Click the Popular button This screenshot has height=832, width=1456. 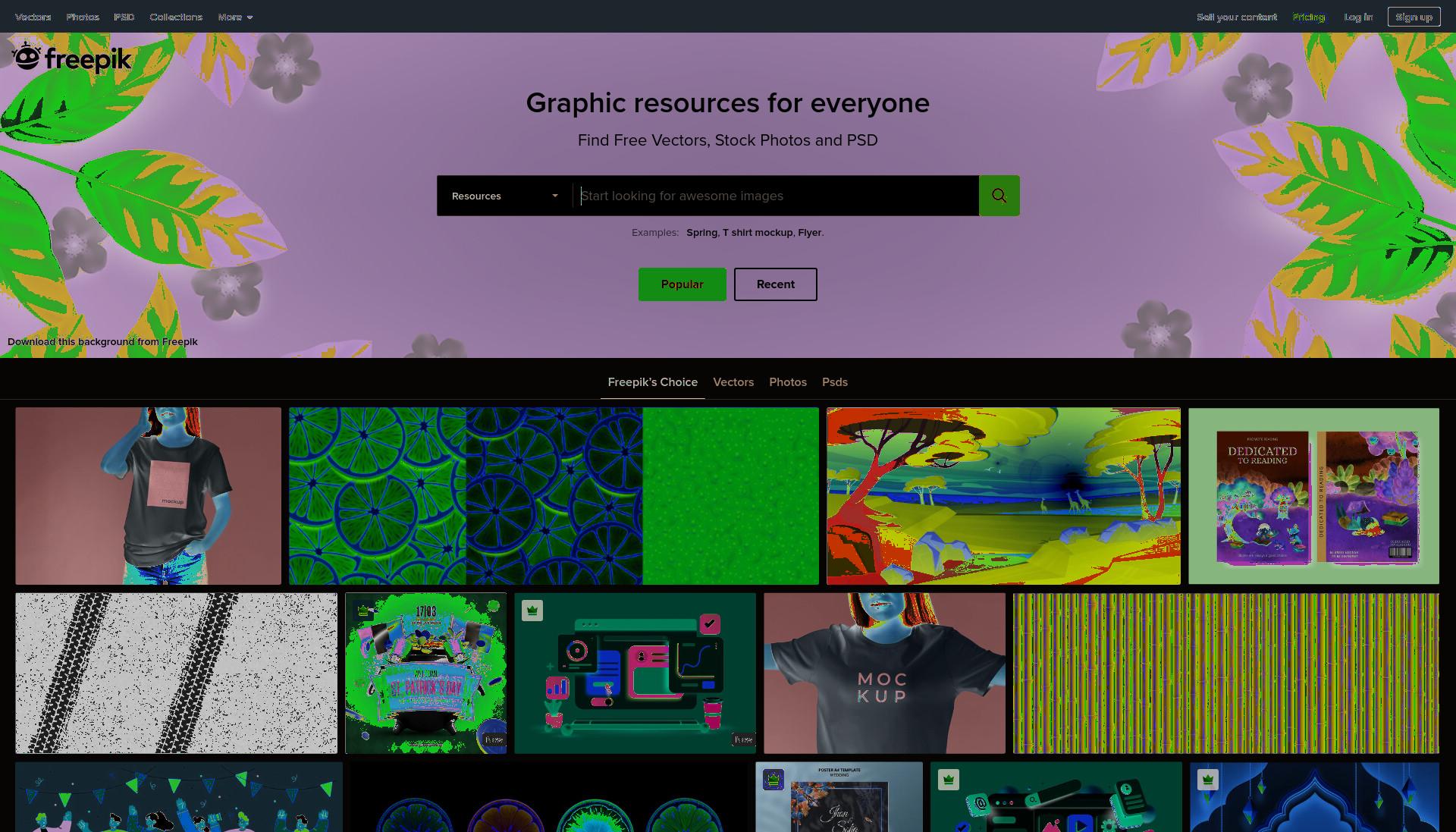[x=682, y=284]
